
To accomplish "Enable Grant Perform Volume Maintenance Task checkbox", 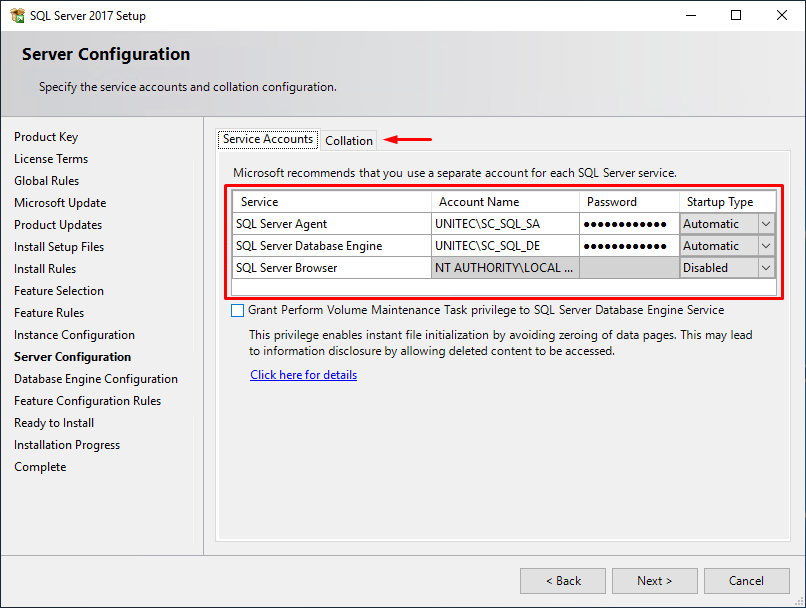I will pos(237,310).
